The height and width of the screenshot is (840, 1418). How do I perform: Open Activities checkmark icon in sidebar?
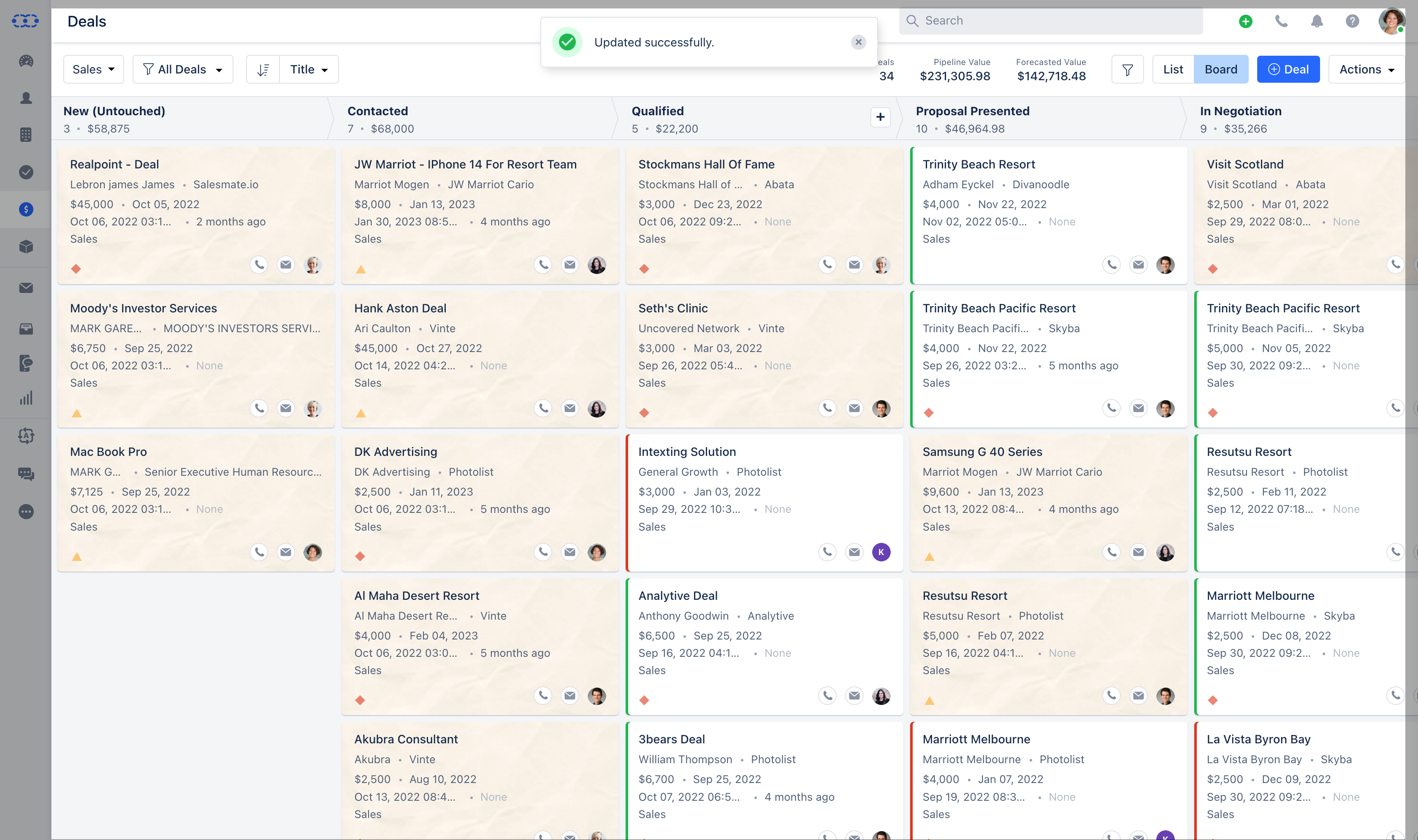pyautogui.click(x=26, y=172)
